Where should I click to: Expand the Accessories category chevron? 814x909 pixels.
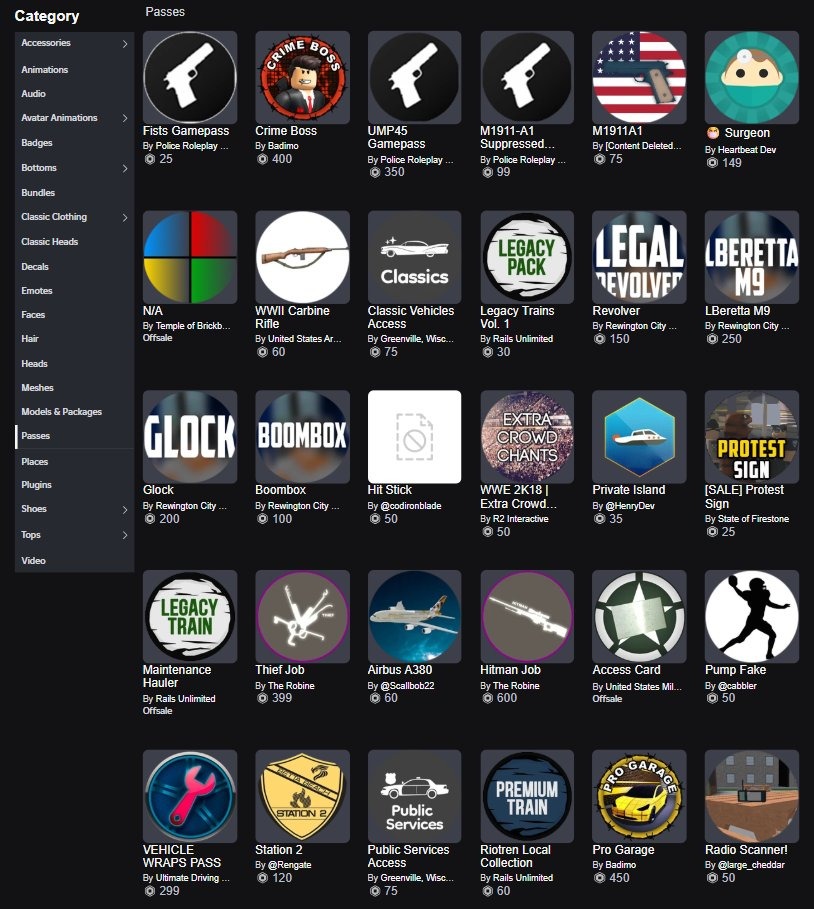click(x=125, y=43)
